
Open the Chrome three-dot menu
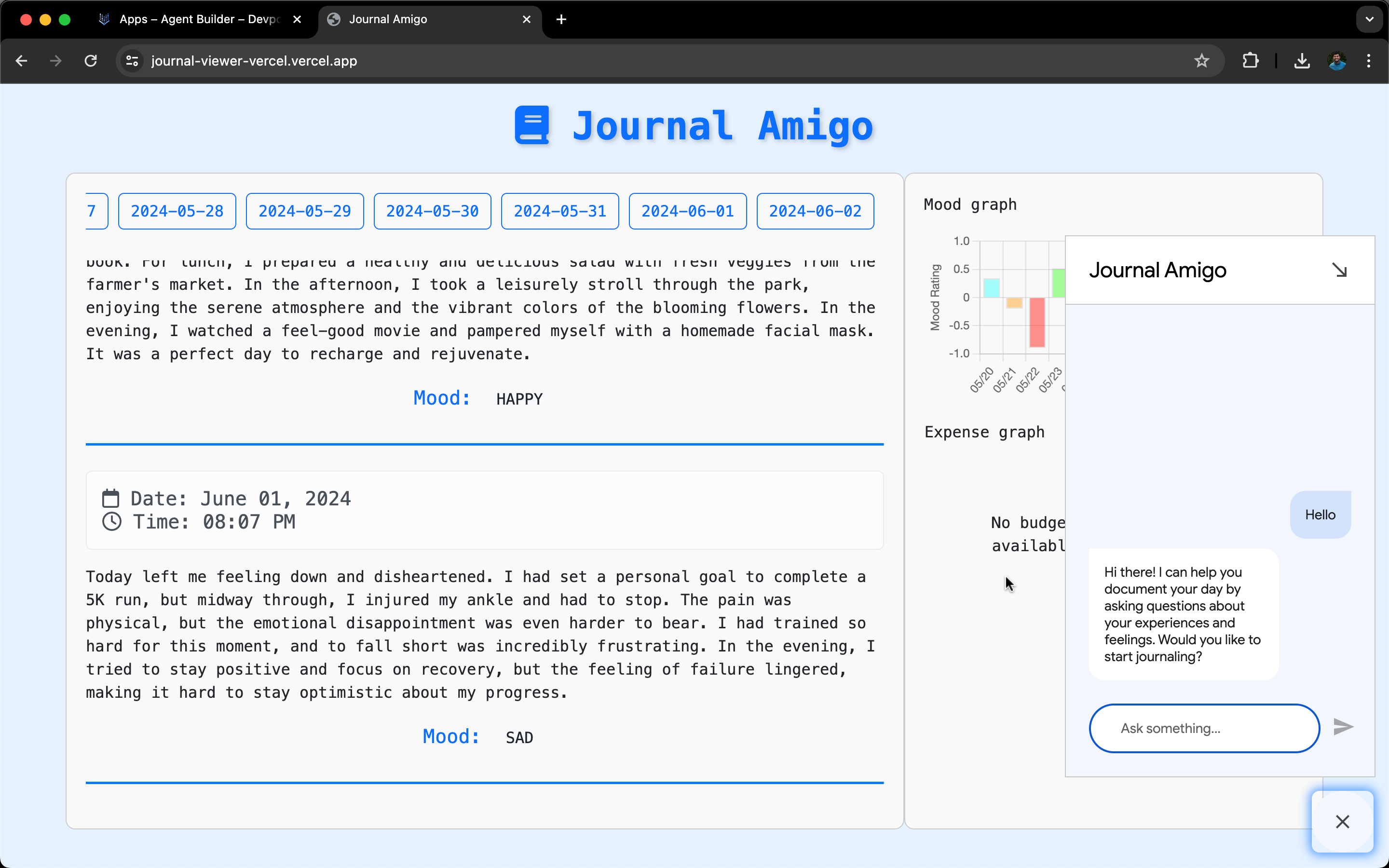(1369, 61)
